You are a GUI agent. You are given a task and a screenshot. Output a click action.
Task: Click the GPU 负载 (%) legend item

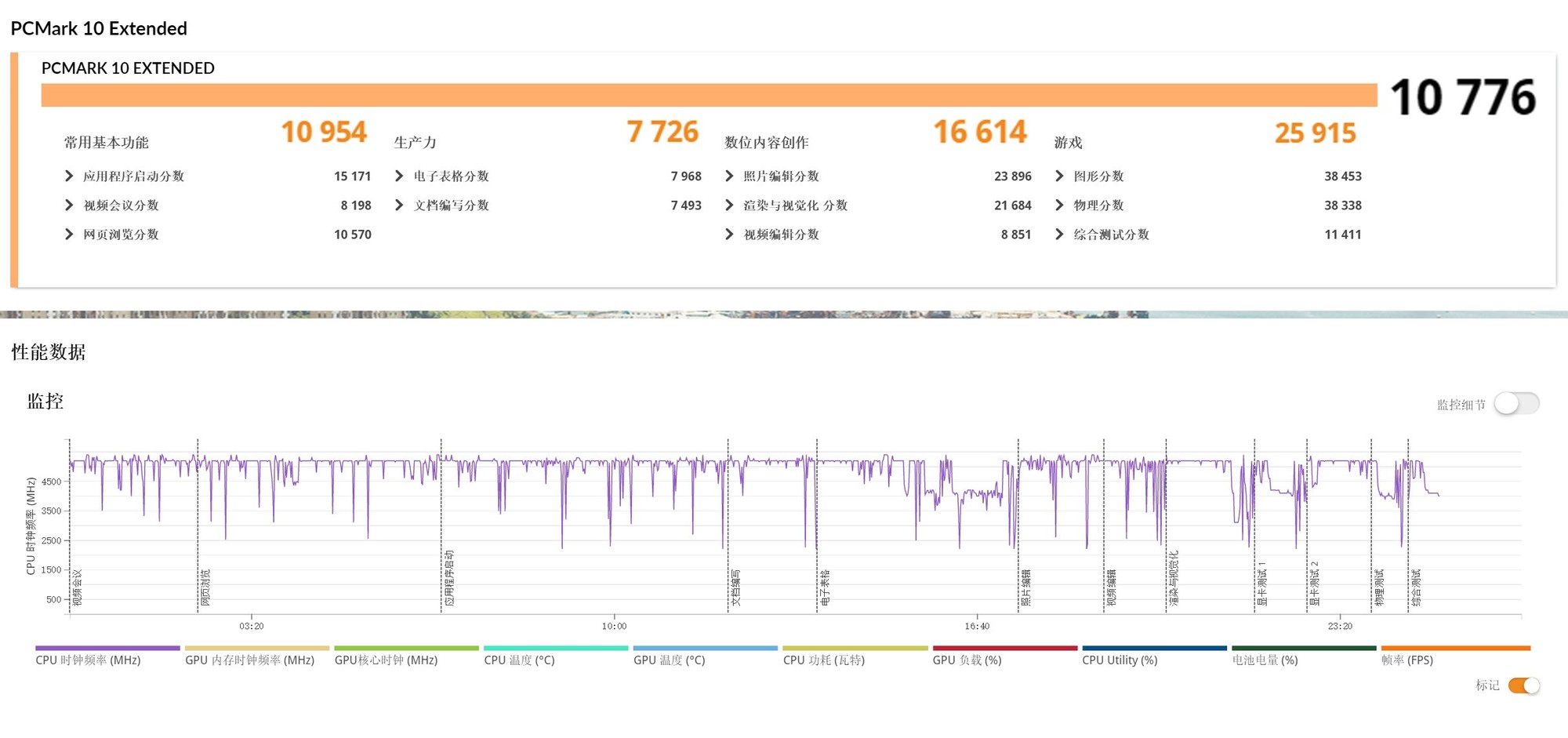pos(967,660)
